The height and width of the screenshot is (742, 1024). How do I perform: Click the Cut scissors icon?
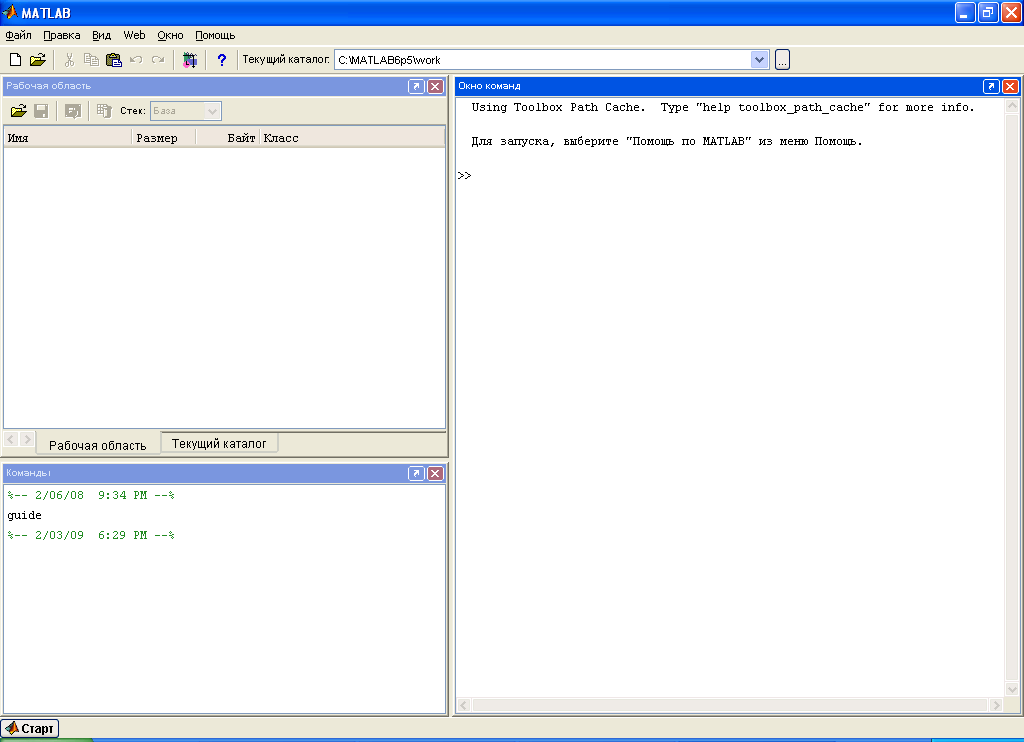69,60
